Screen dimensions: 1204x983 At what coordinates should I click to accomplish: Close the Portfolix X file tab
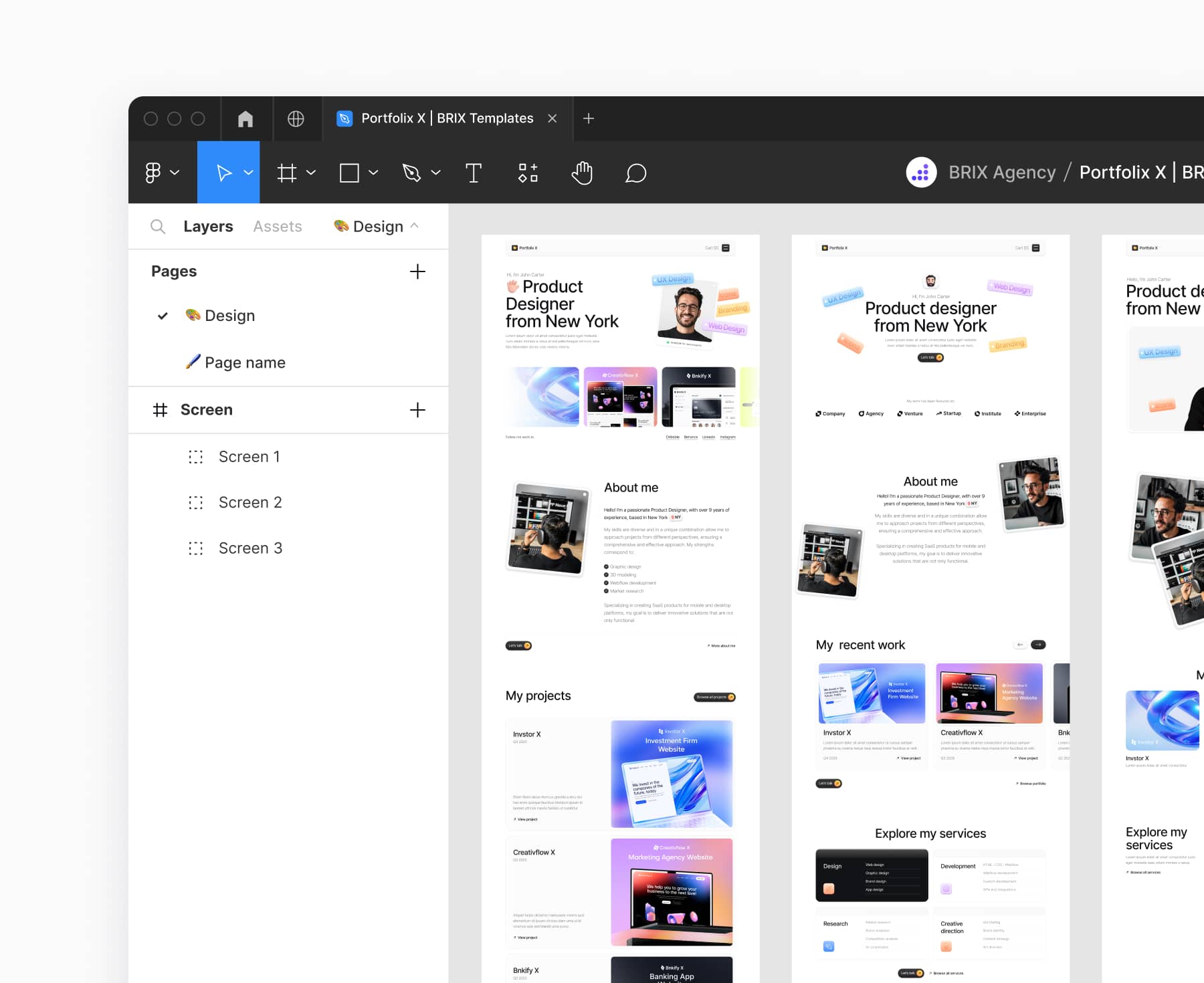coord(553,118)
